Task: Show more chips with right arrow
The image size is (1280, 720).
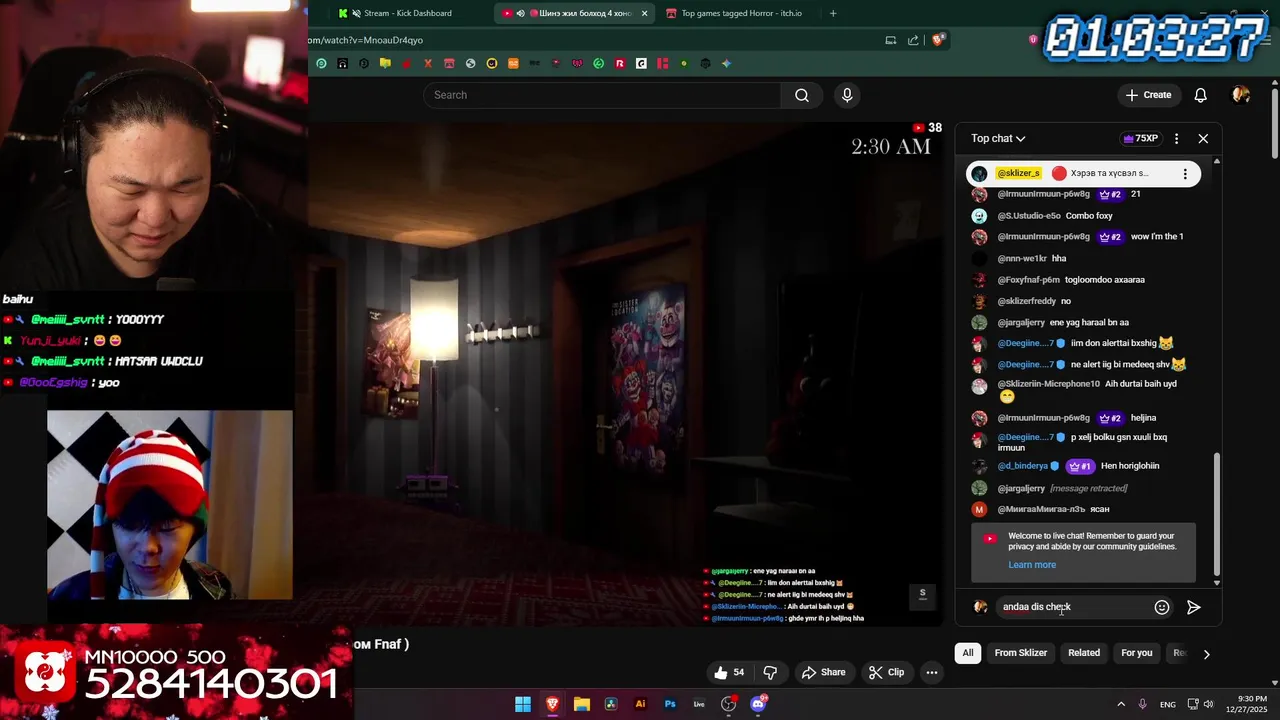Action: pos(1206,654)
